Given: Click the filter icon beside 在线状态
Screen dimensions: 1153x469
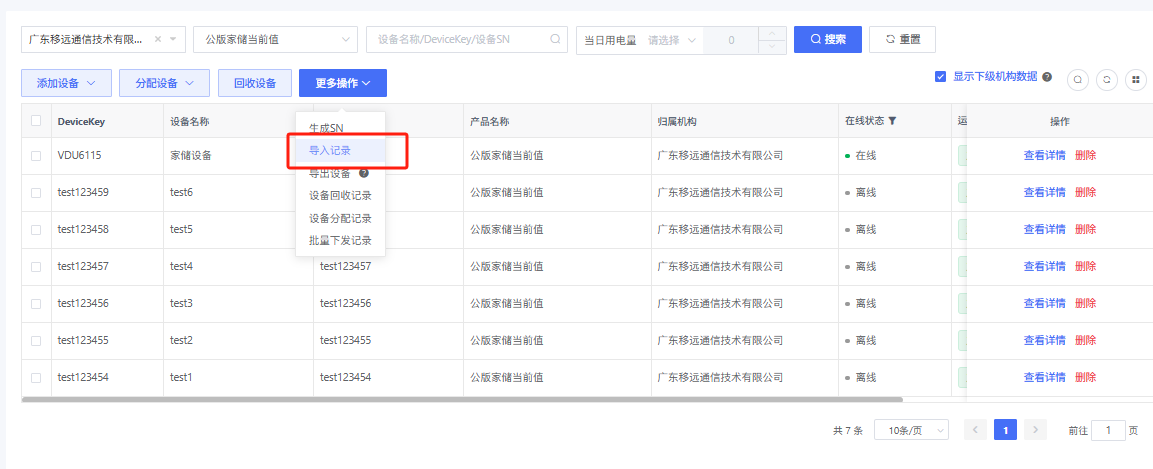Looking at the screenshot, I should pos(892,121).
